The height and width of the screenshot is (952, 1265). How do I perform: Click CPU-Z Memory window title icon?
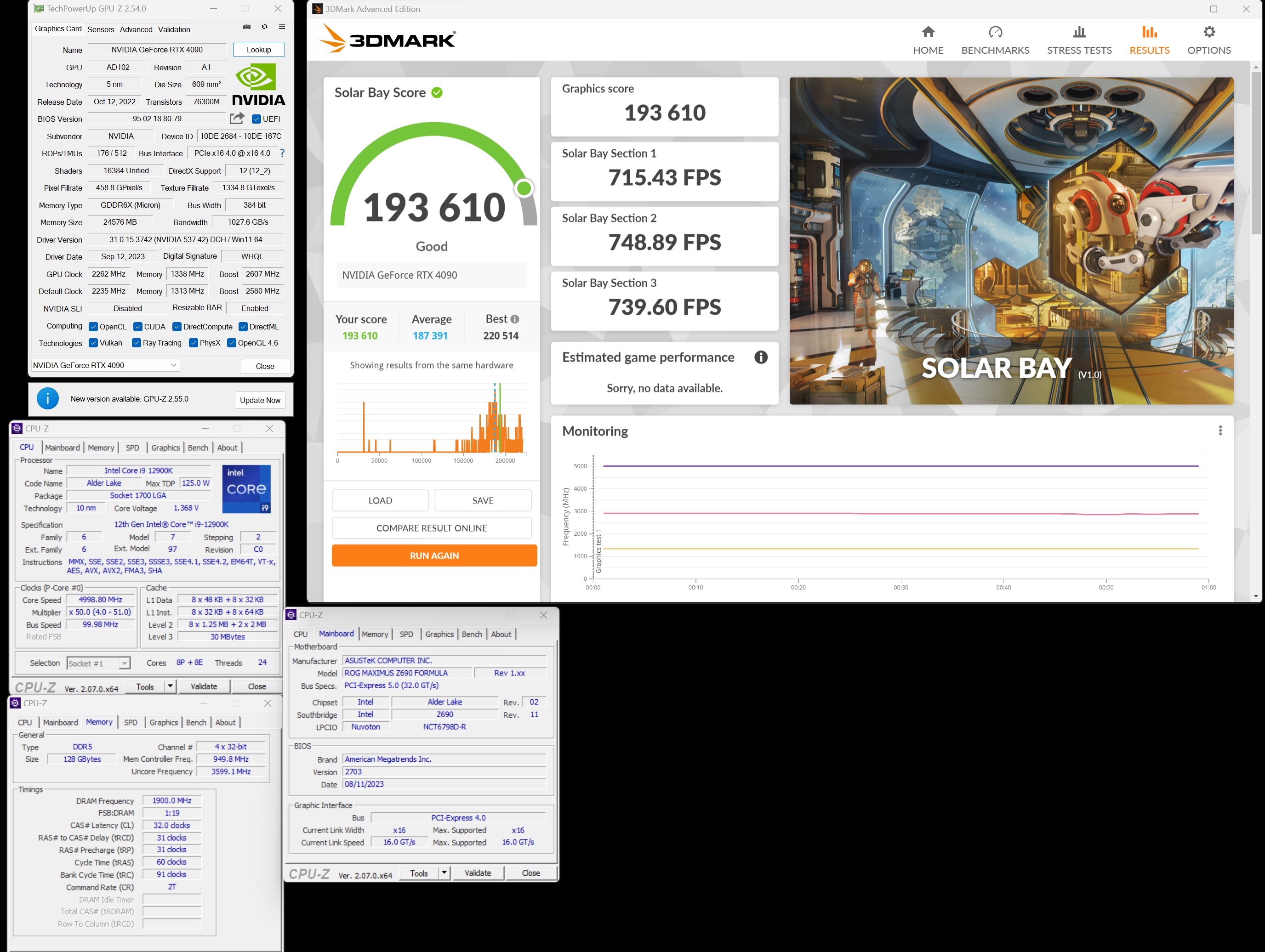pos(16,703)
